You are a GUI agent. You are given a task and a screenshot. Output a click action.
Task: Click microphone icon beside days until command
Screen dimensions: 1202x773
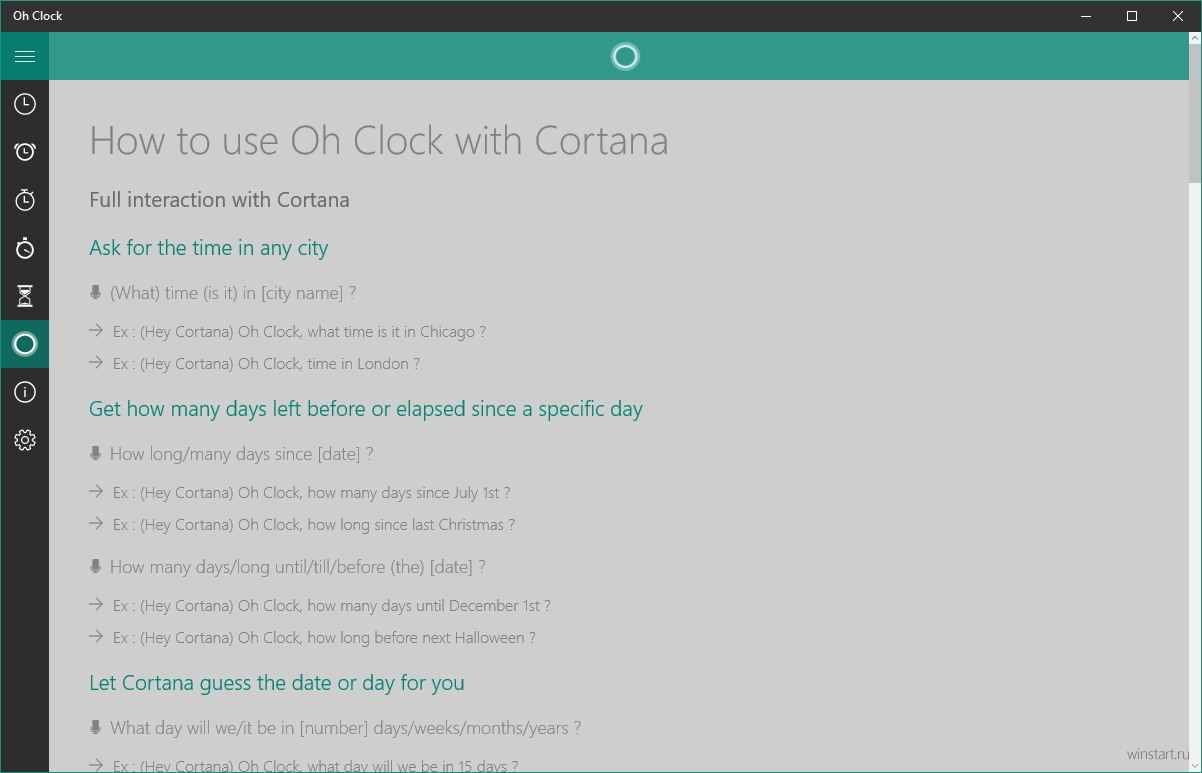(x=96, y=567)
